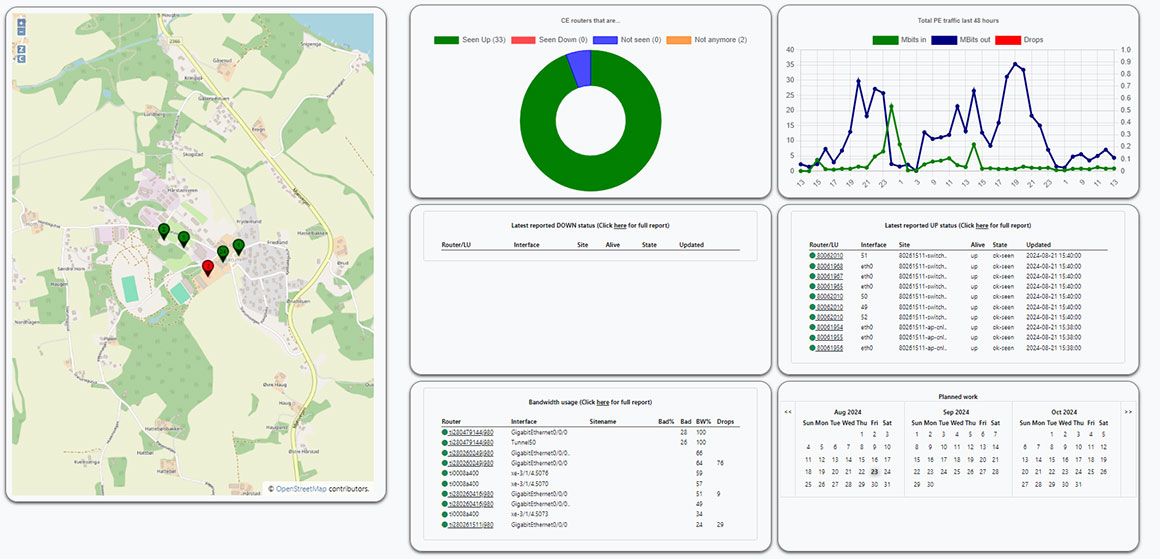Image resolution: width=1160 pixels, height=560 pixels.
Task: Open t280260249/980 link in the 76 drops row
Action: pos(471,462)
